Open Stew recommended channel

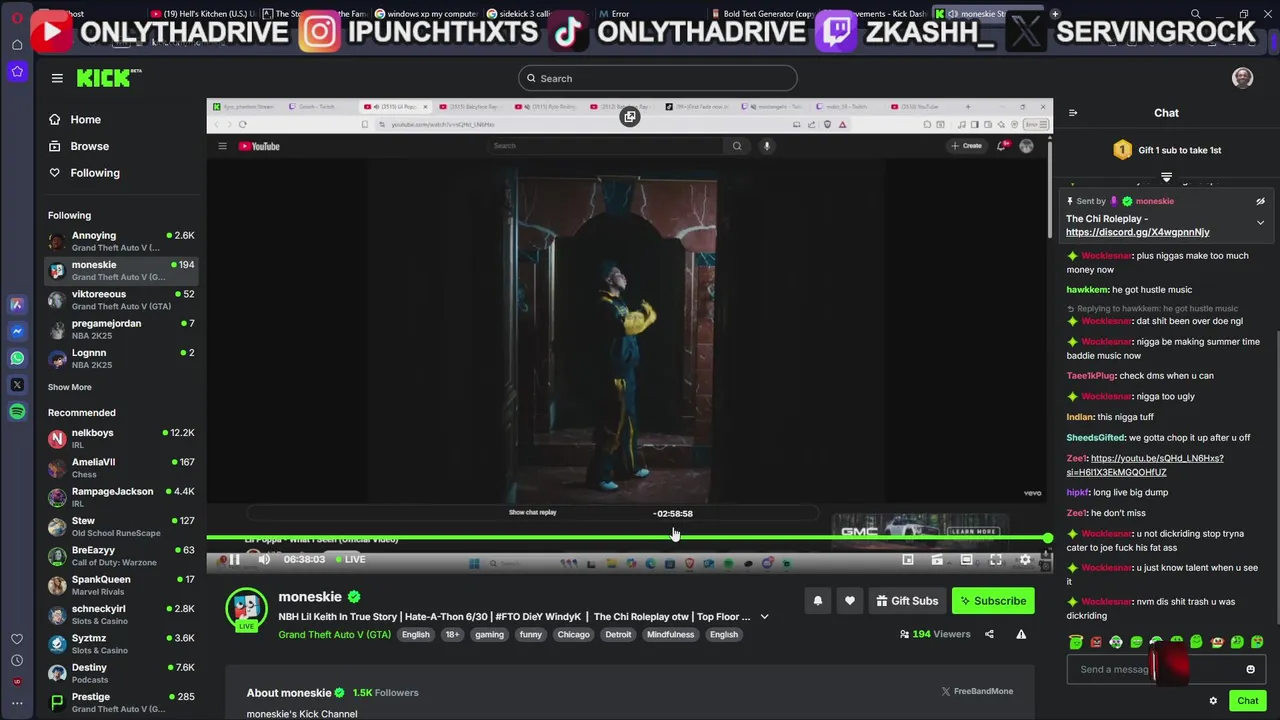tap(120, 526)
